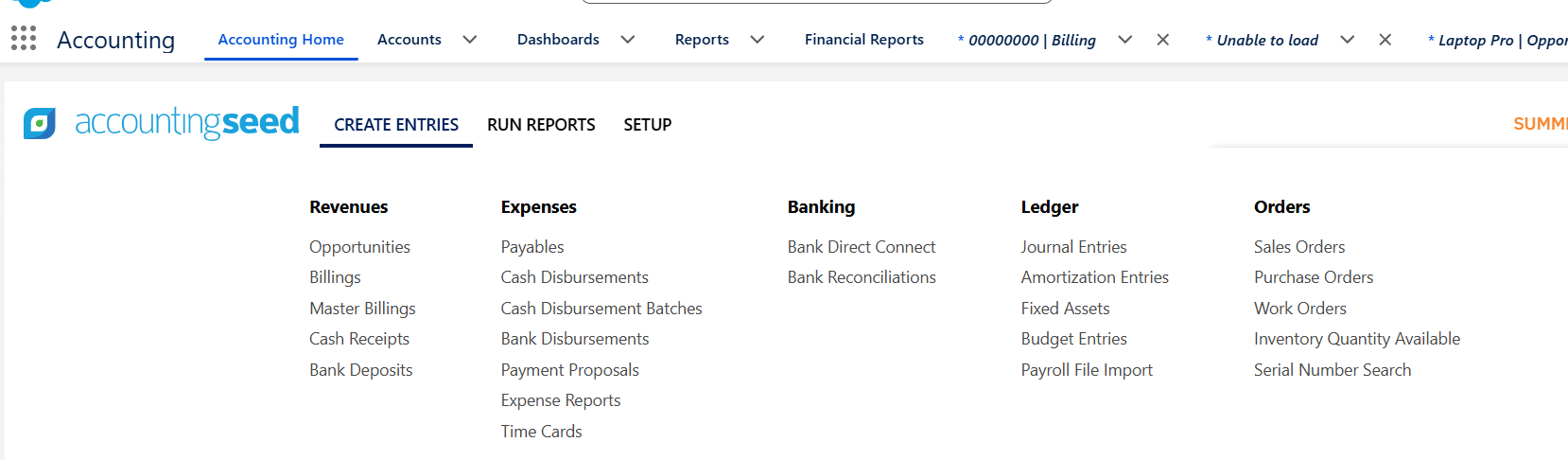Open the Inventory Quantity Available link
Image resolution: width=1568 pixels, height=460 pixels.
pos(1357,339)
